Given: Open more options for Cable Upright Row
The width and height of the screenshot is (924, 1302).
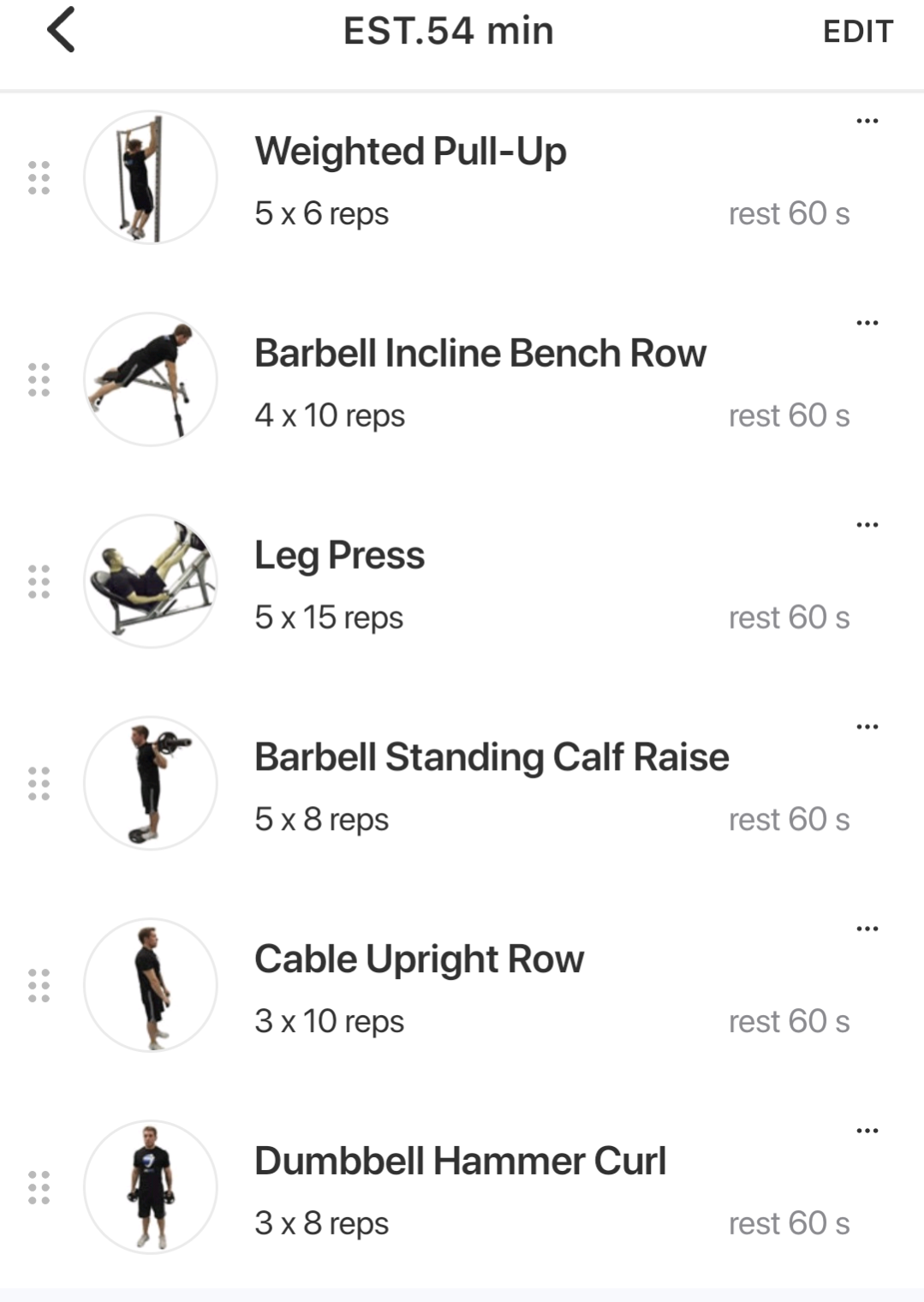Looking at the screenshot, I should [x=867, y=929].
